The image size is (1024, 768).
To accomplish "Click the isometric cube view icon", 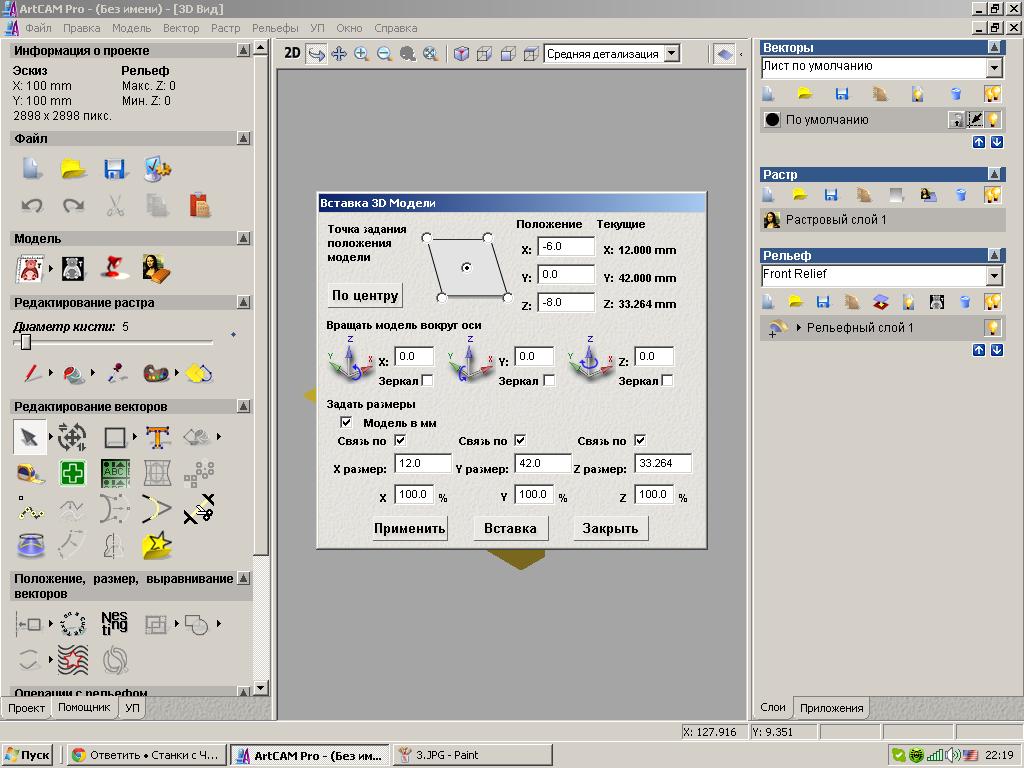I will (x=461, y=54).
